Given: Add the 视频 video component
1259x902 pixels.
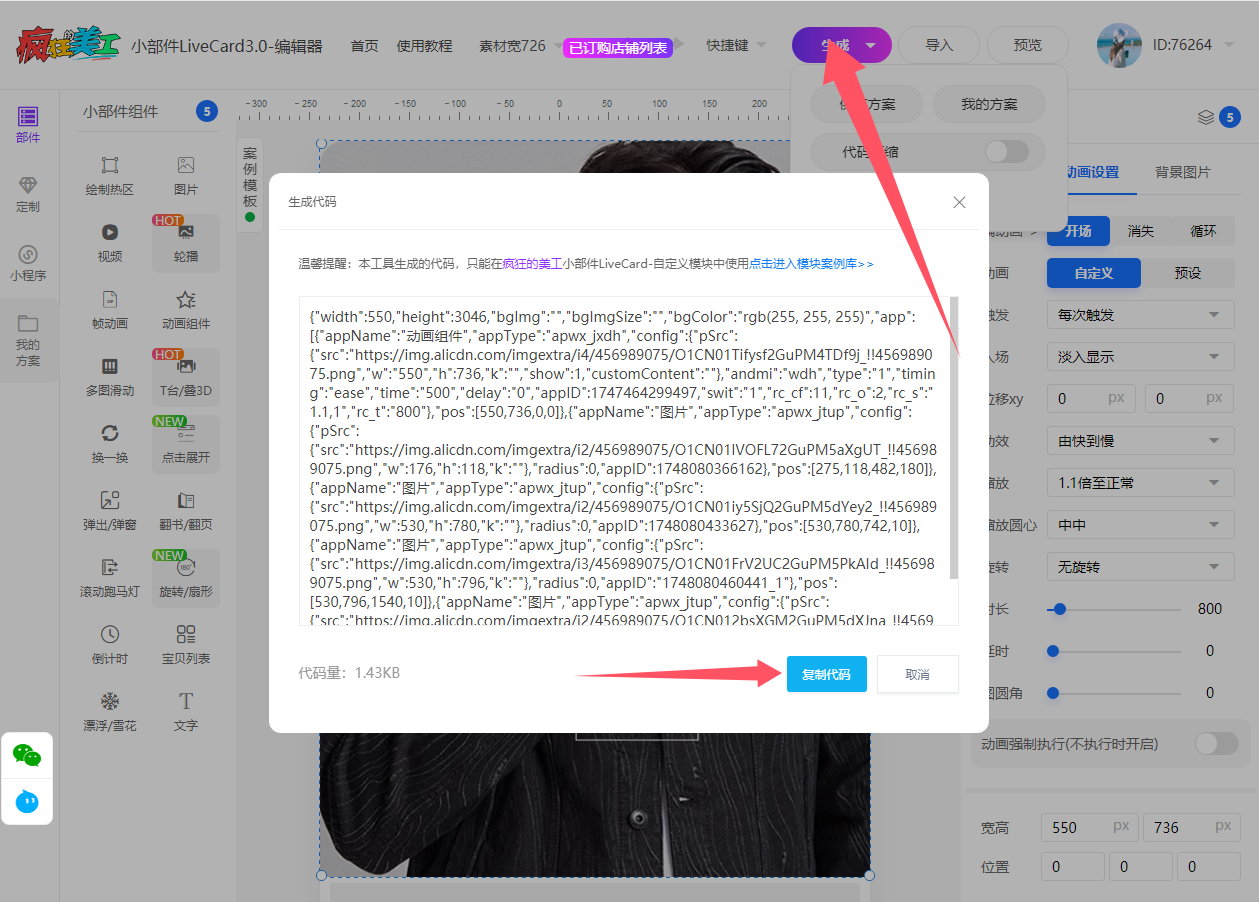Looking at the screenshot, I should [110, 242].
